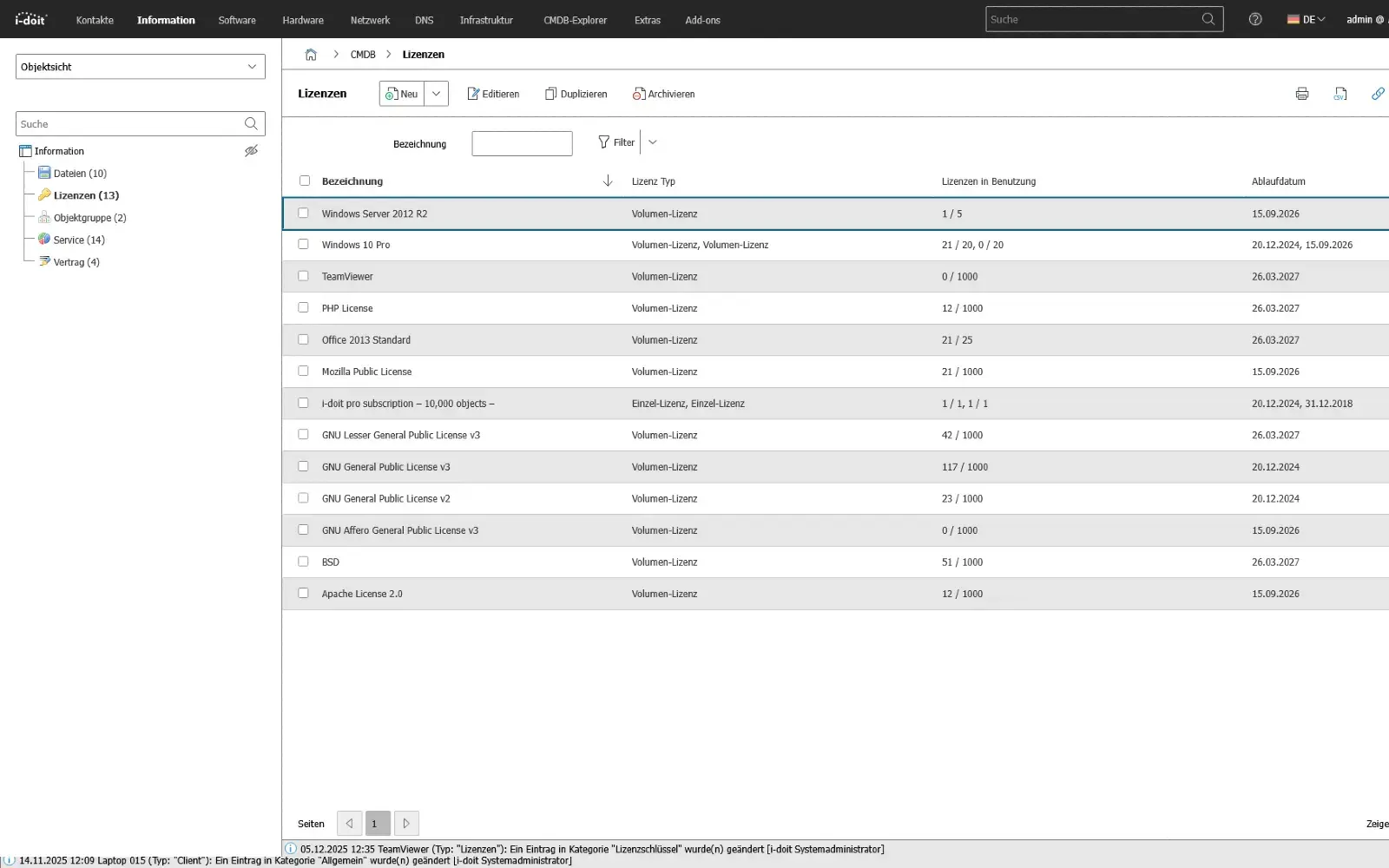This screenshot has width=1389, height=868.
Task: Click the magnifier icon in top search
Action: coord(1208,19)
